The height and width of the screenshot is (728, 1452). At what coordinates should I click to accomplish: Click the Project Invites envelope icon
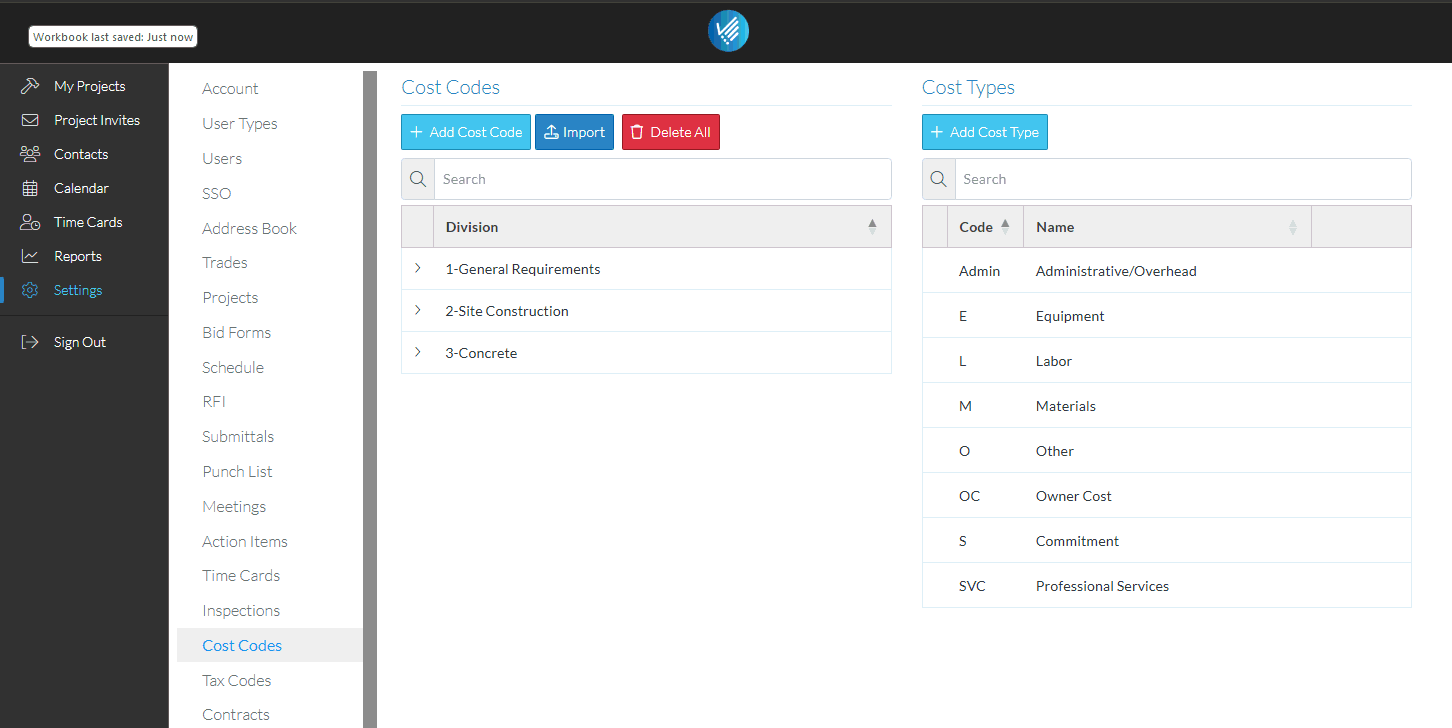30,120
